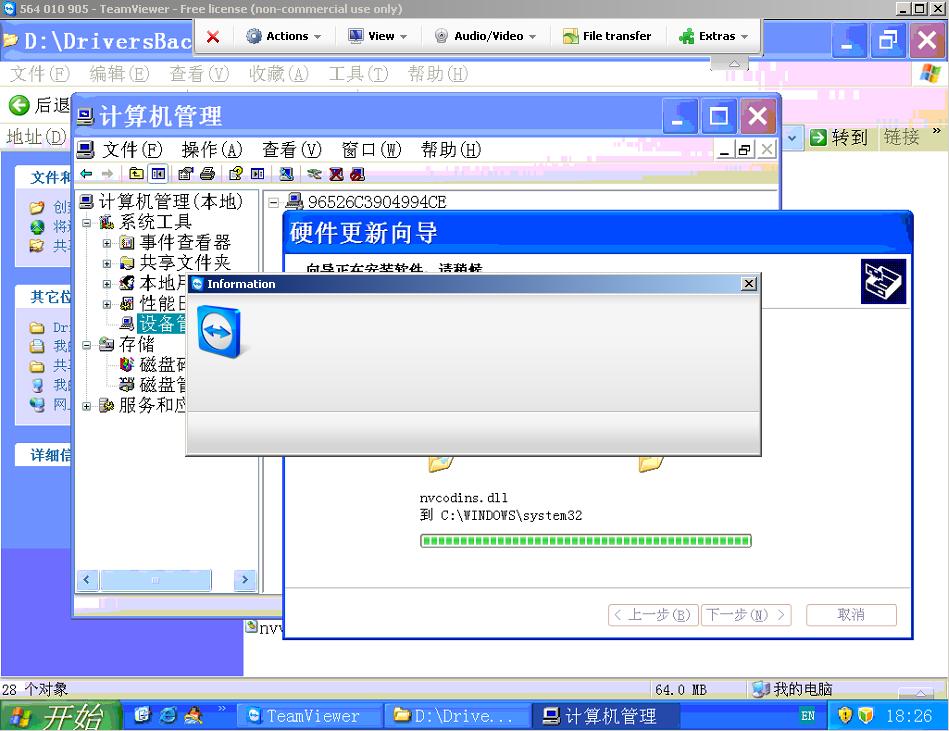Click the print icon in Computer Management toolbar
This screenshot has height=731, width=949.
(x=207, y=174)
